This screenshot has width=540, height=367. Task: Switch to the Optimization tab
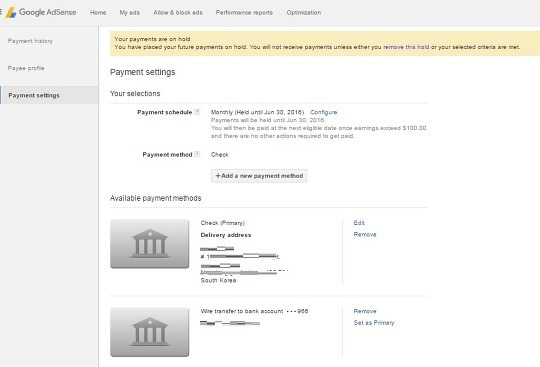coord(304,12)
